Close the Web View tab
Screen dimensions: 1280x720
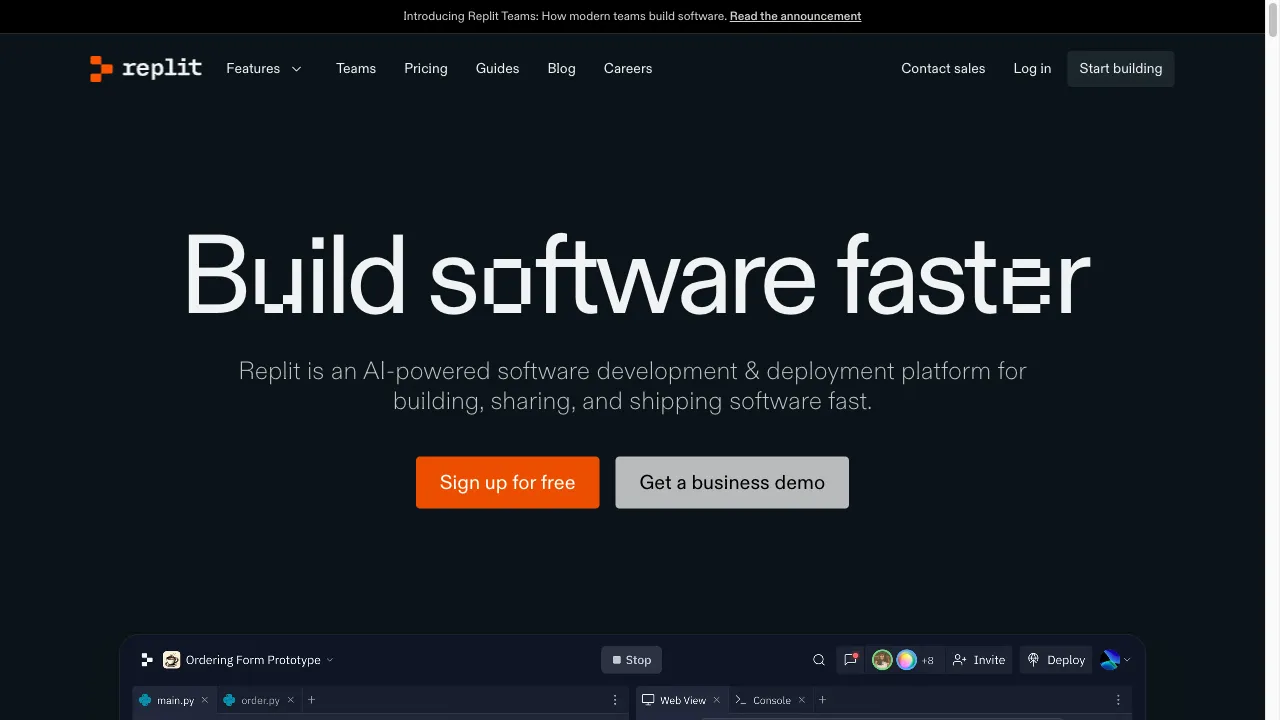click(x=716, y=700)
